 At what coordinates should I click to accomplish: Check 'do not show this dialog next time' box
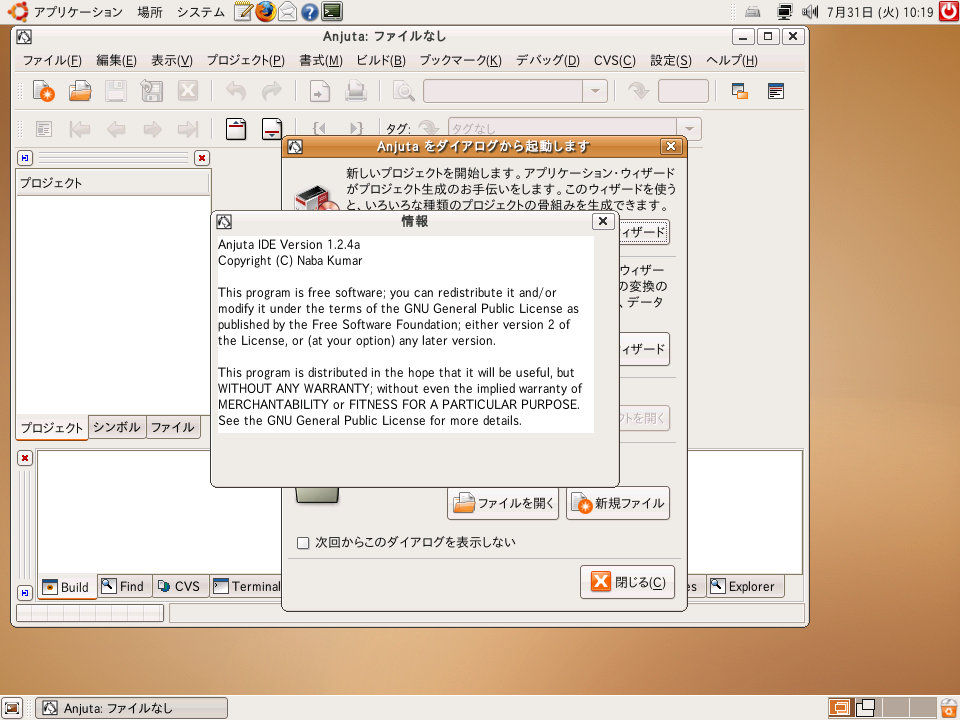pos(303,543)
